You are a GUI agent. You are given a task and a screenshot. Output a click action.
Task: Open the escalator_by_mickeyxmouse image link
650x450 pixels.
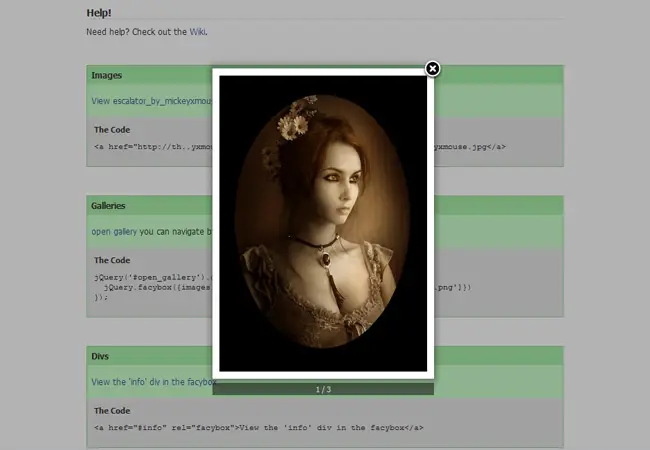coord(152,101)
